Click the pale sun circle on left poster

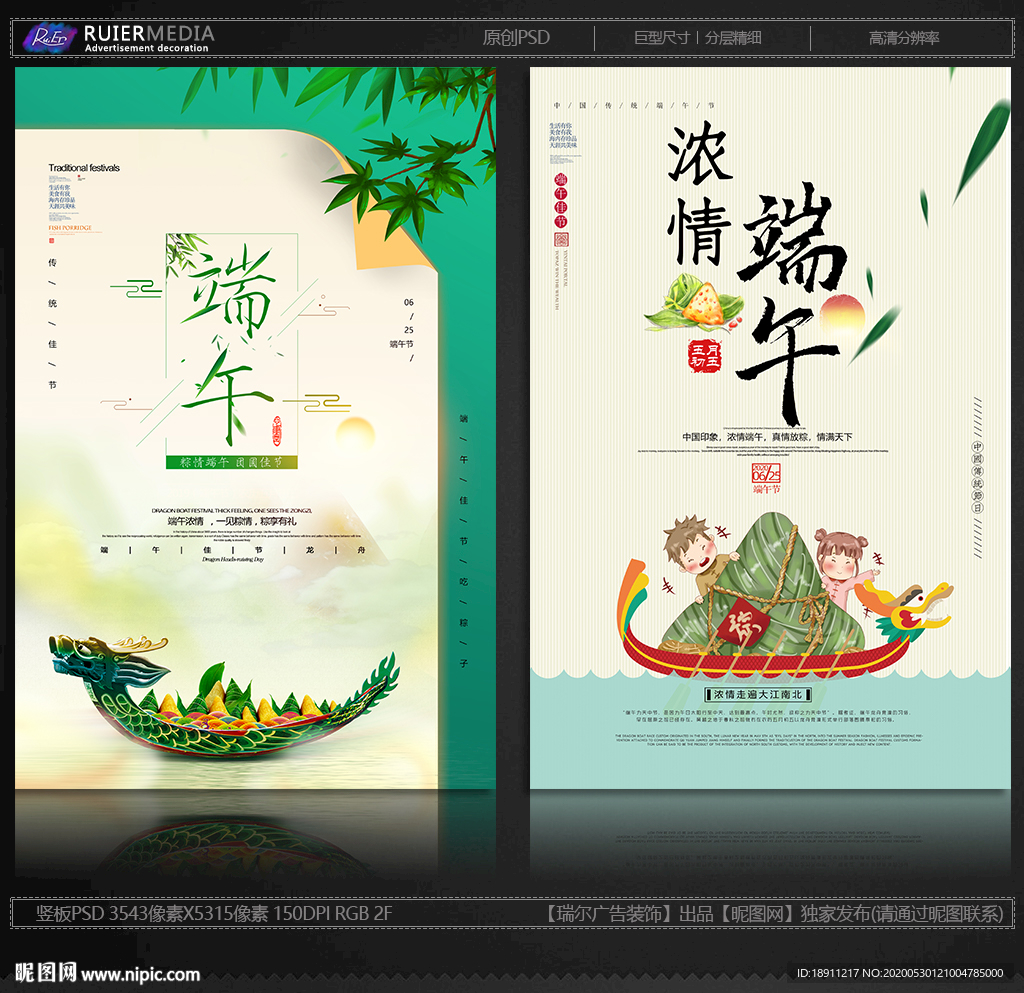pos(355,435)
